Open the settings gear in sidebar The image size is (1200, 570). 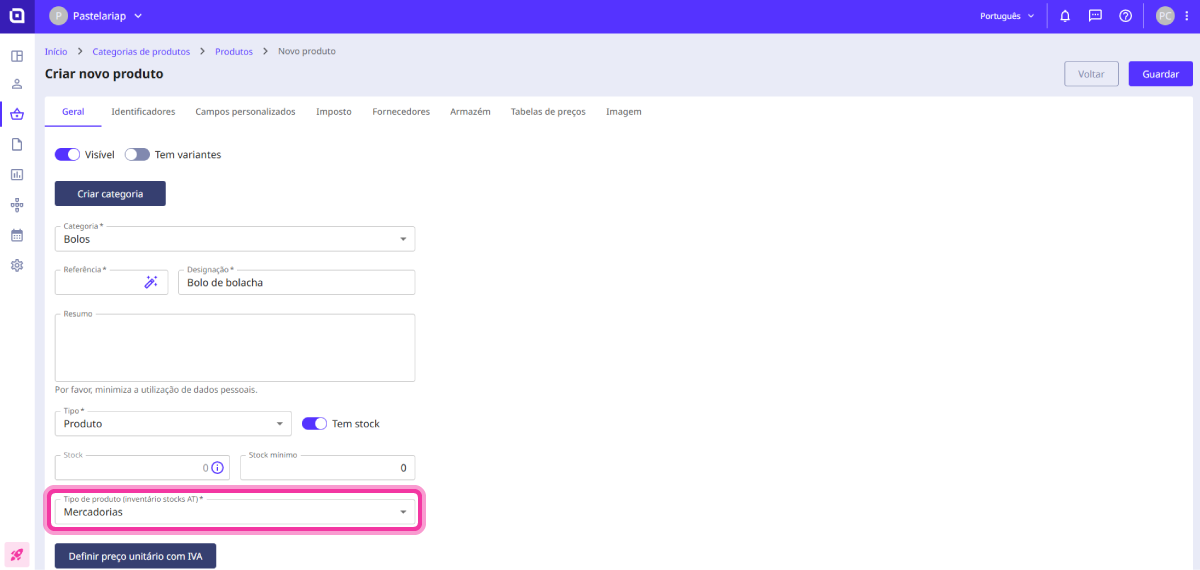coord(17,265)
